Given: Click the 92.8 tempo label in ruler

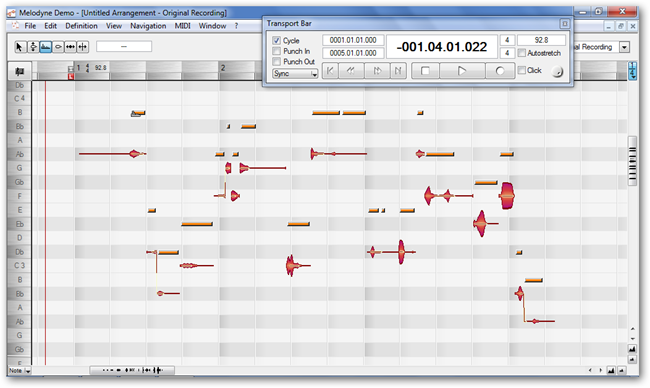Looking at the screenshot, I should (x=100, y=68).
